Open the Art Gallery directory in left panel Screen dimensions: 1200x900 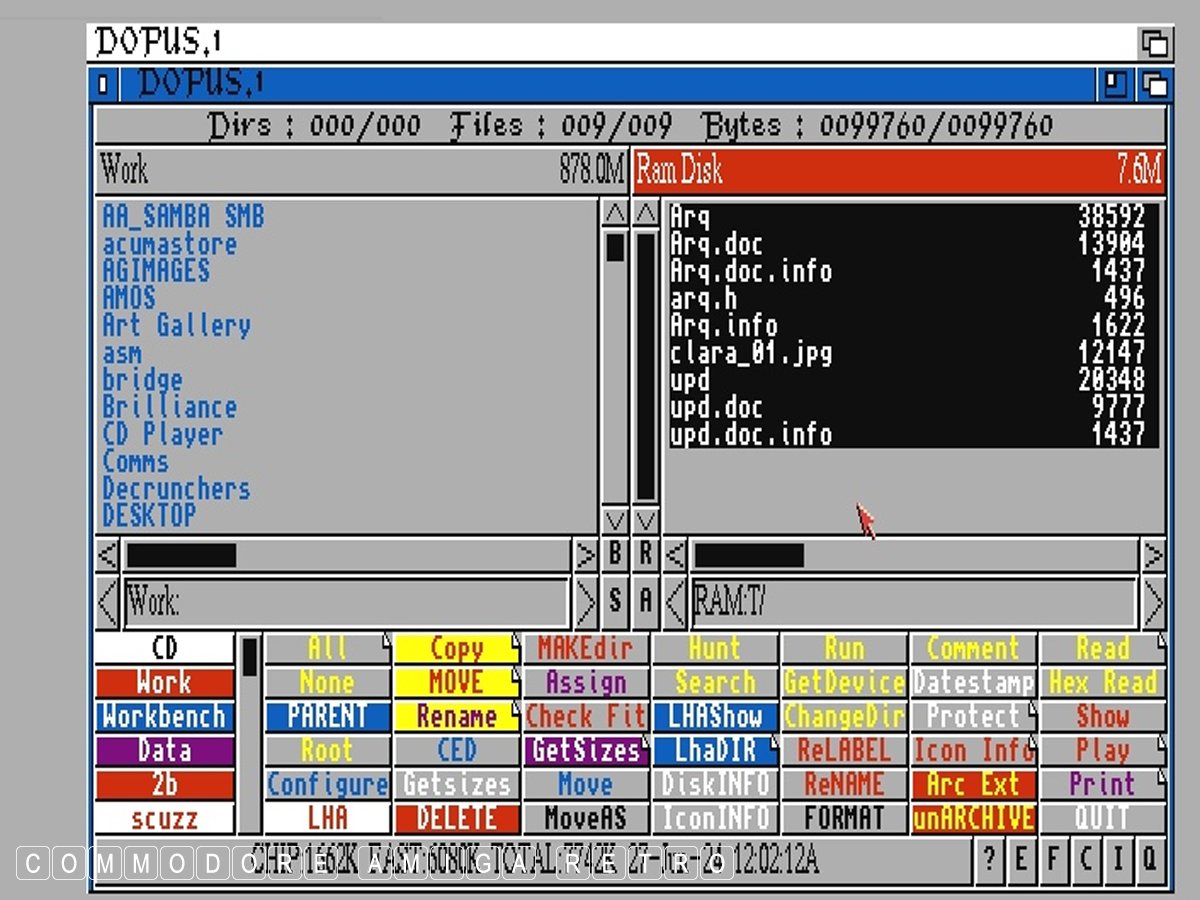point(177,326)
